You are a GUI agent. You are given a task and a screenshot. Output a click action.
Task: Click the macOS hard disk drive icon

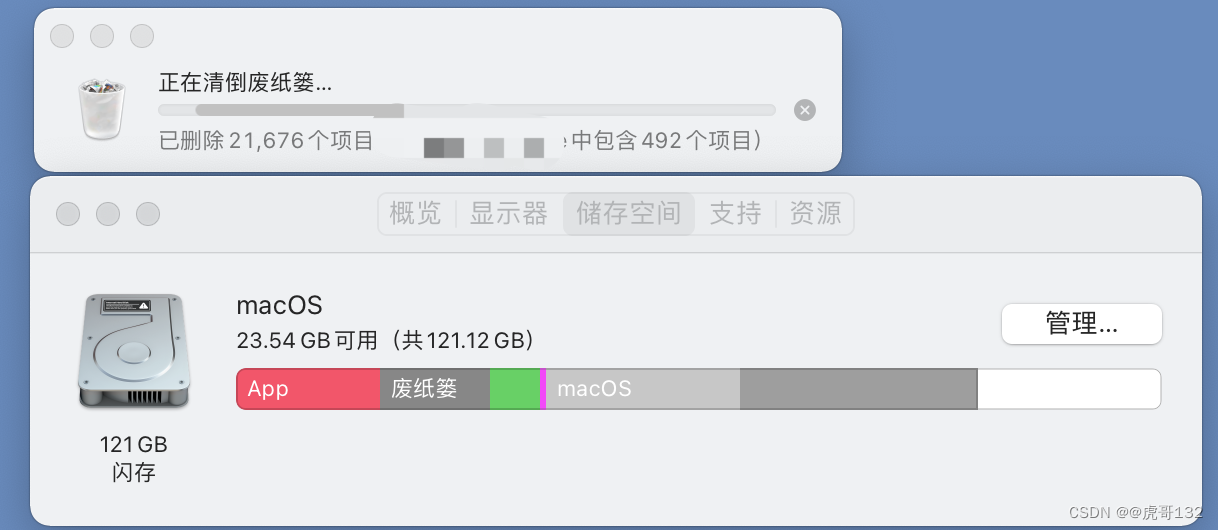click(x=132, y=350)
